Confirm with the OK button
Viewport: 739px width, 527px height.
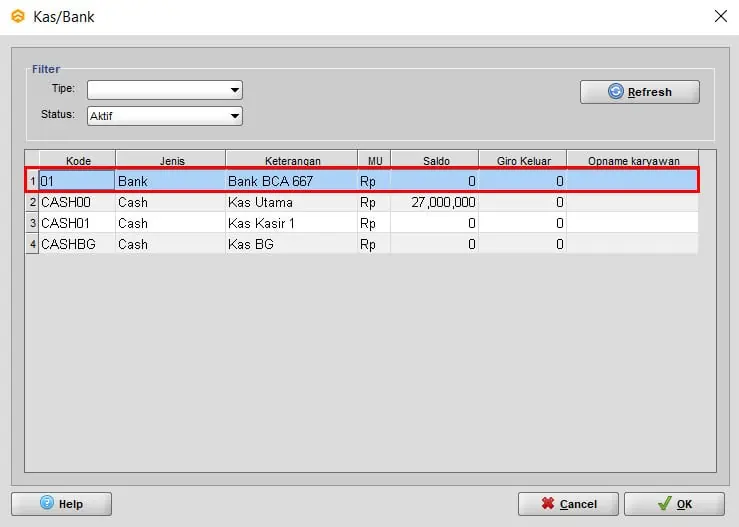click(674, 504)
